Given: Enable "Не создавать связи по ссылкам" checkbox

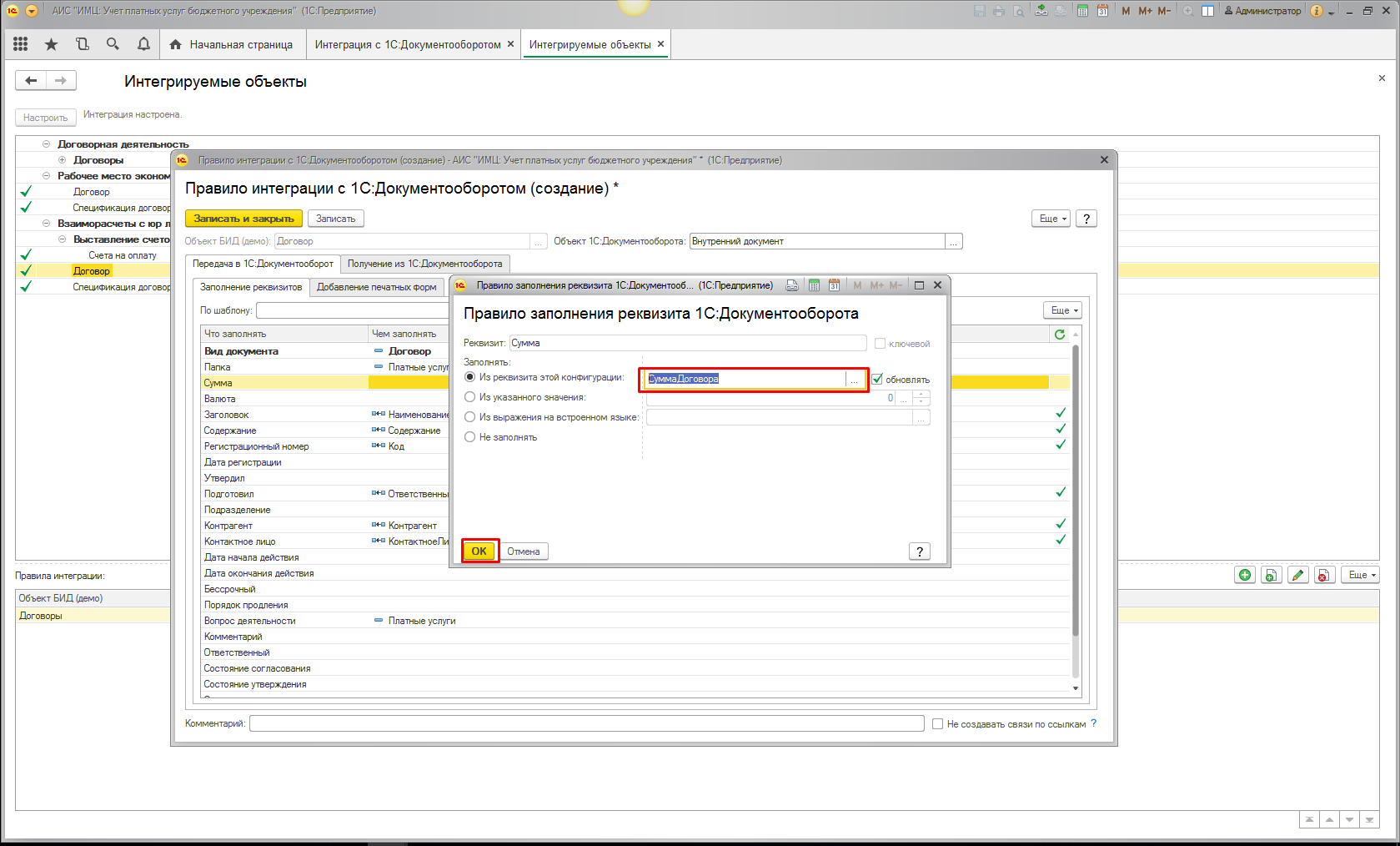Looking at the screenshot, I should pyautogui.click(x=937, y=724).
